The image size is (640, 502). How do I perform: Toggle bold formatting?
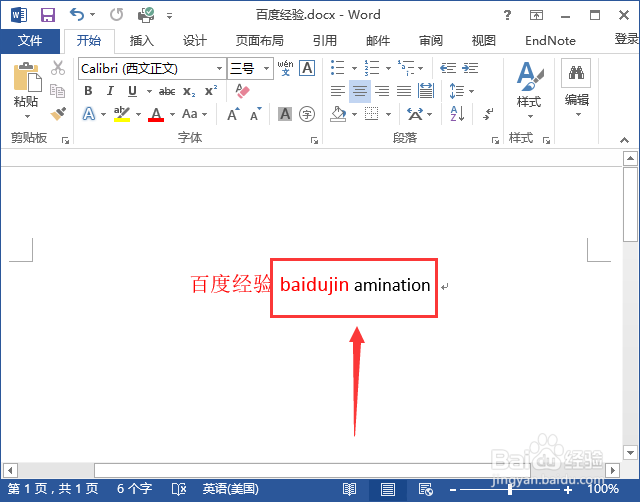pyautogui.click(x=88, y=91)
